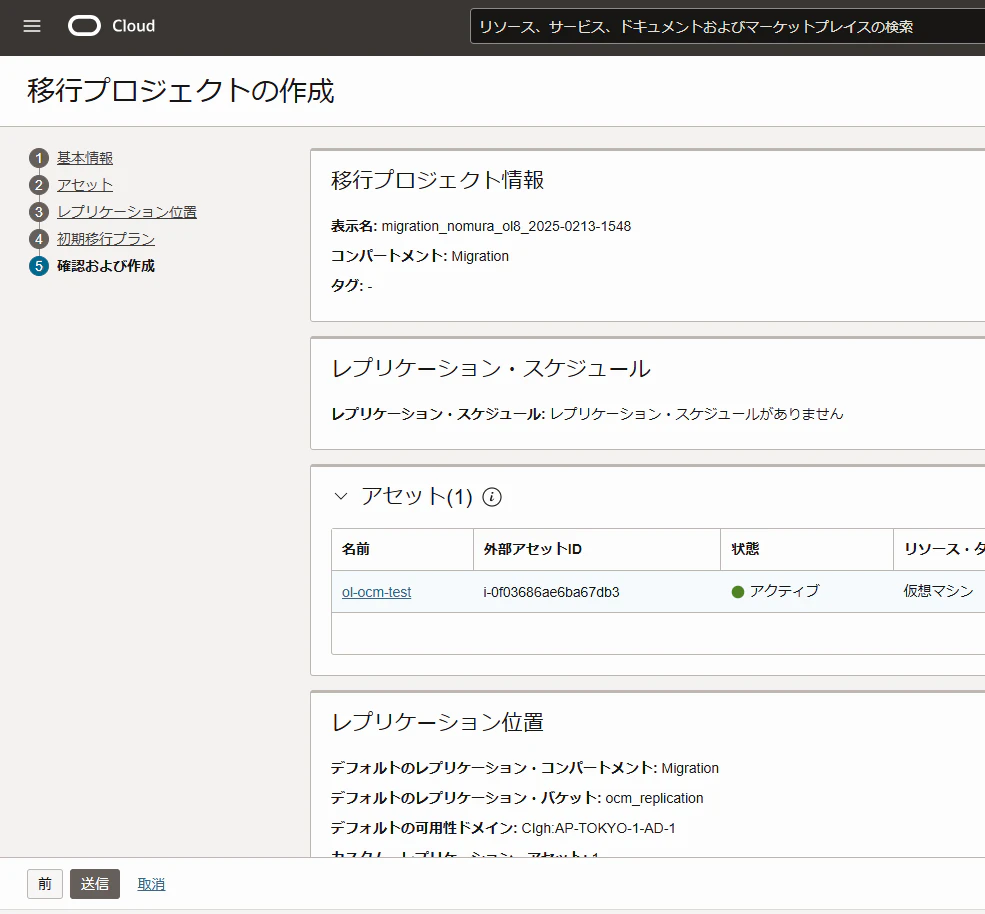The image size is (985, 914).
Task: Click the step 4 number circle
Action: coord(39,239)
